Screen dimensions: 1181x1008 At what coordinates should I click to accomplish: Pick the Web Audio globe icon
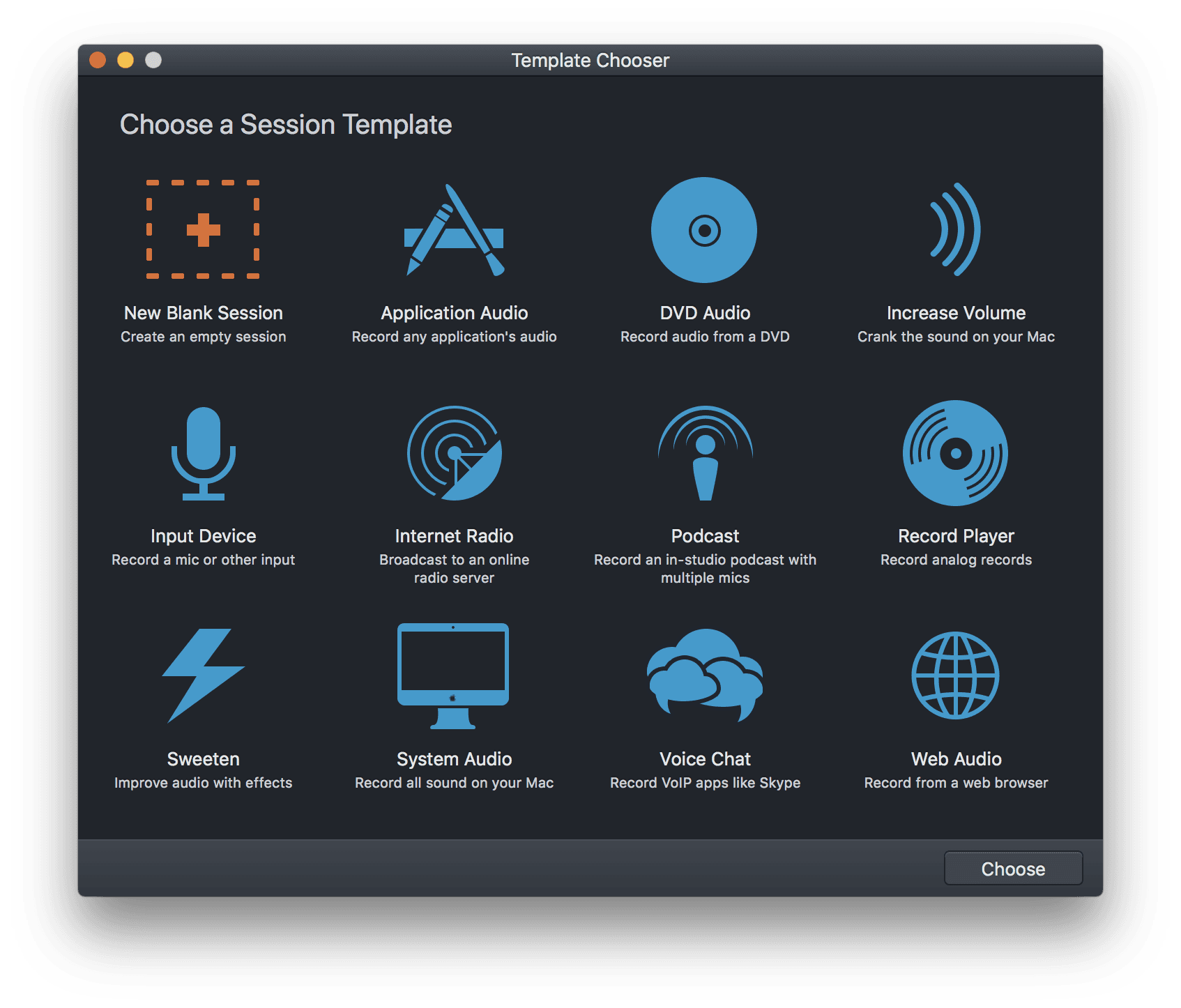955,675
